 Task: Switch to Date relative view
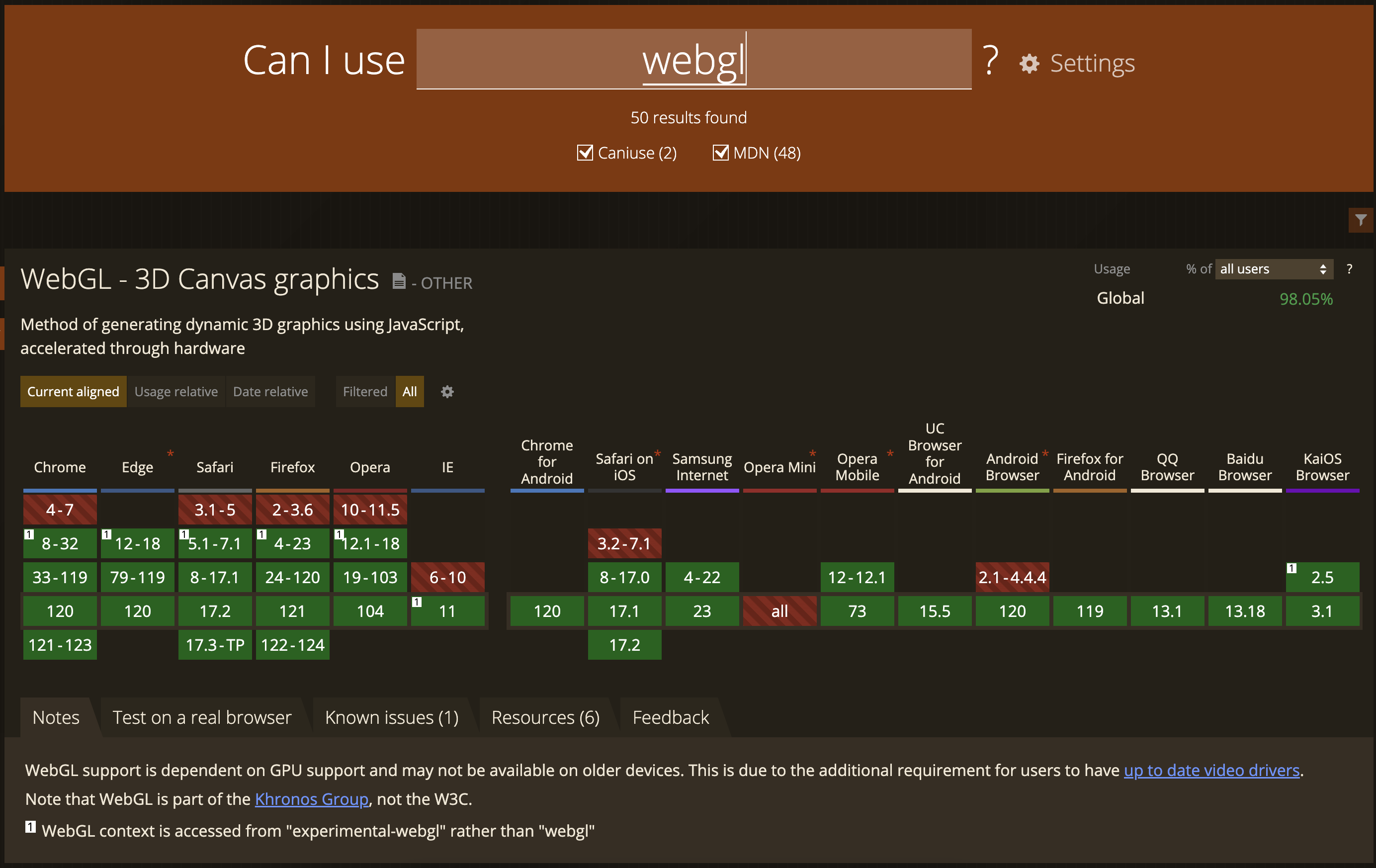[270, 391]
